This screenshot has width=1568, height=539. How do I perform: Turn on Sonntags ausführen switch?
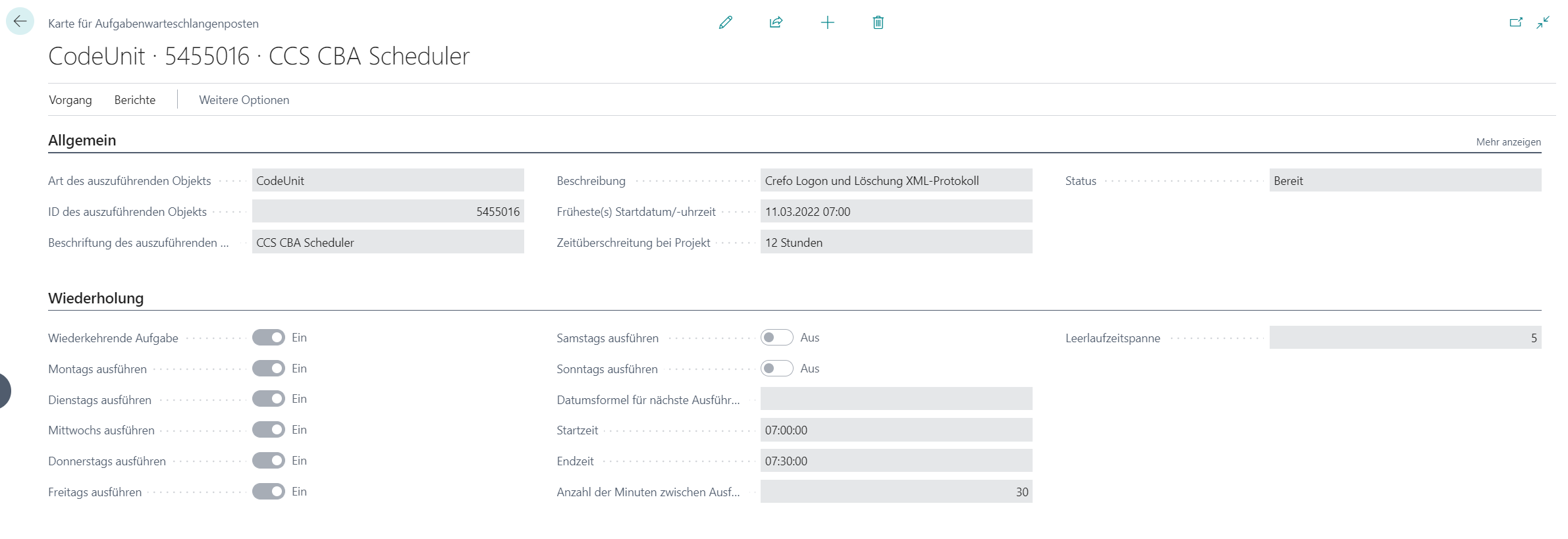point(776,369)
